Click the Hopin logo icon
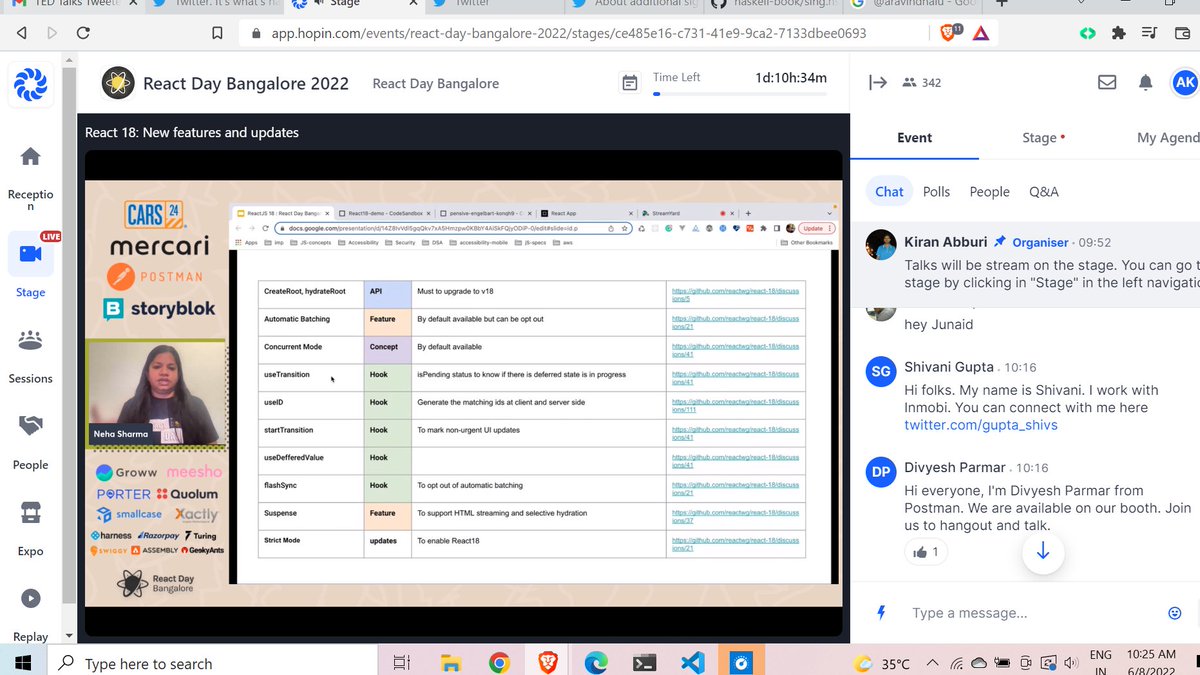This screenshot has height=675, width=1200. [30, 84]
